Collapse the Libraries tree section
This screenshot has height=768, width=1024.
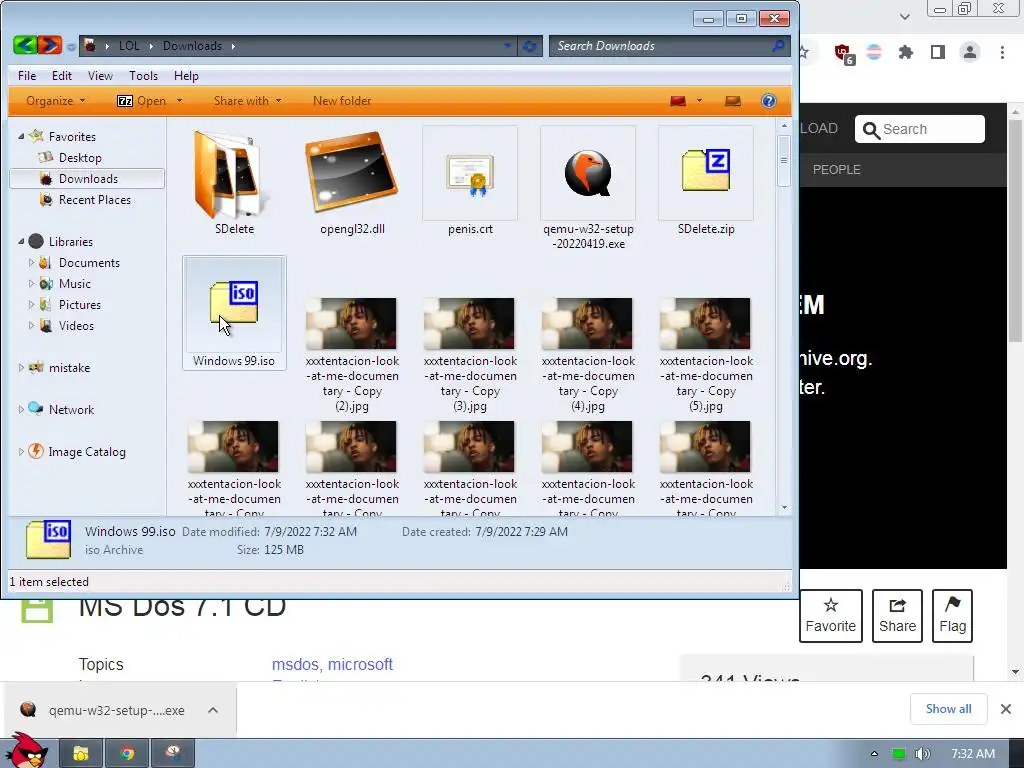[21, 242]
